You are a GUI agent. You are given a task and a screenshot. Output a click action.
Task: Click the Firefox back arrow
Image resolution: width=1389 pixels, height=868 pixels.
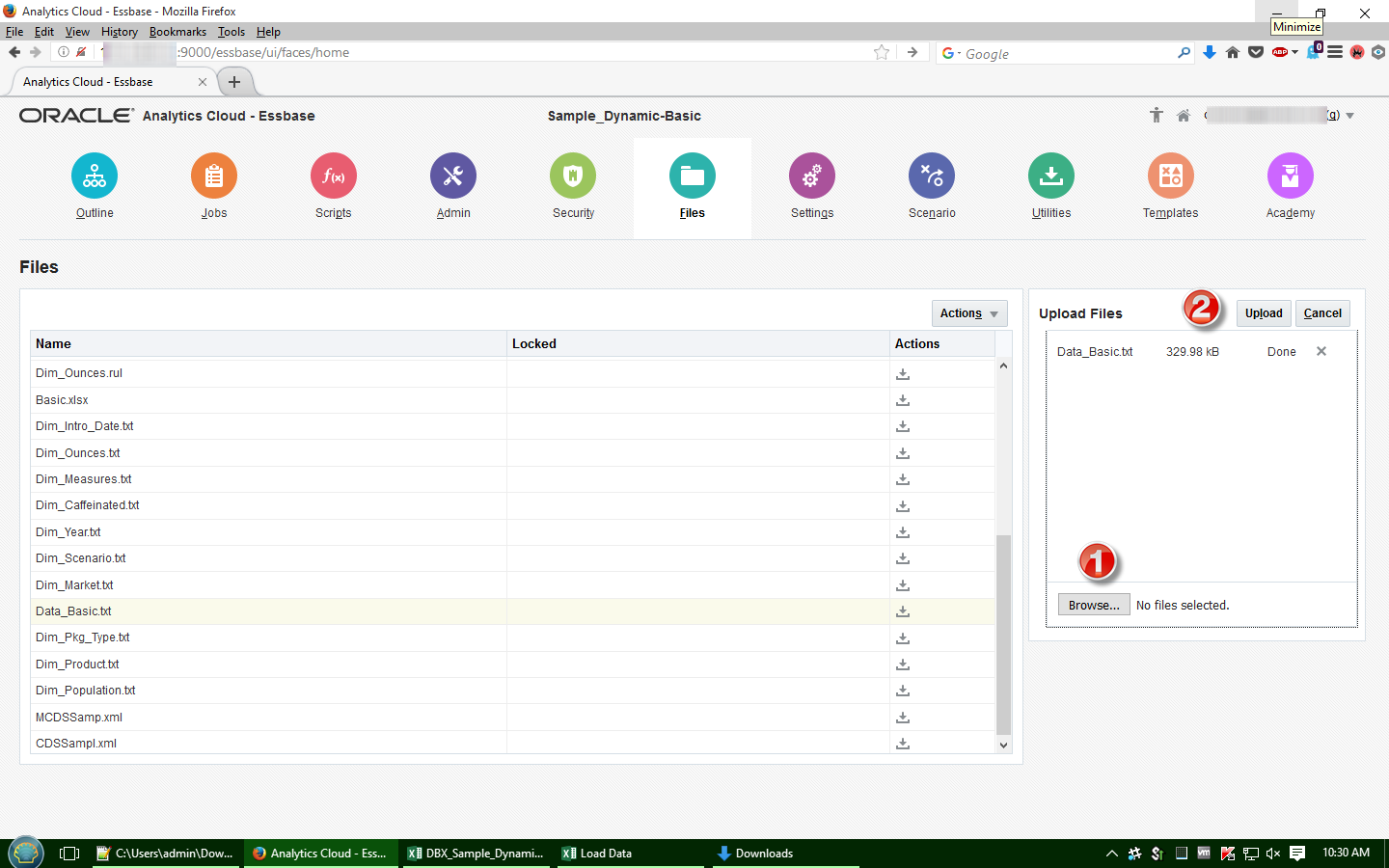click(14, 52)
